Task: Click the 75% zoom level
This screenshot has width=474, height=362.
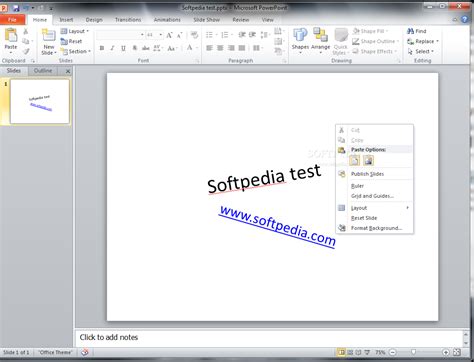Action: 380,352
